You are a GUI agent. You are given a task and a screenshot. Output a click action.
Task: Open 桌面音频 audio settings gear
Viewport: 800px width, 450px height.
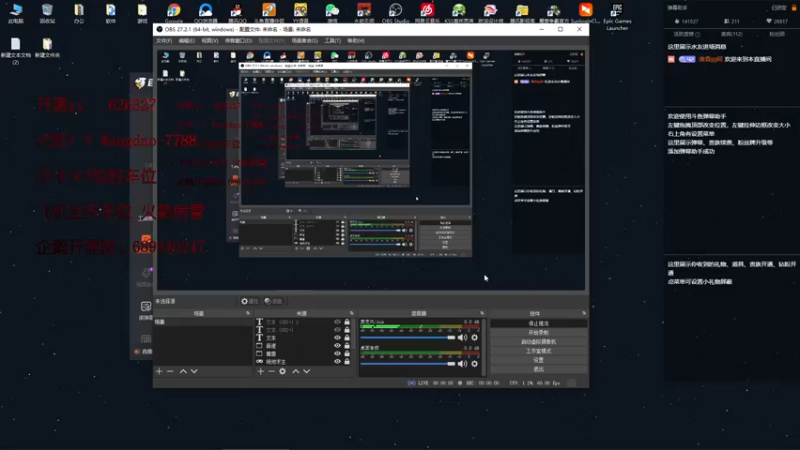point(474,364)
